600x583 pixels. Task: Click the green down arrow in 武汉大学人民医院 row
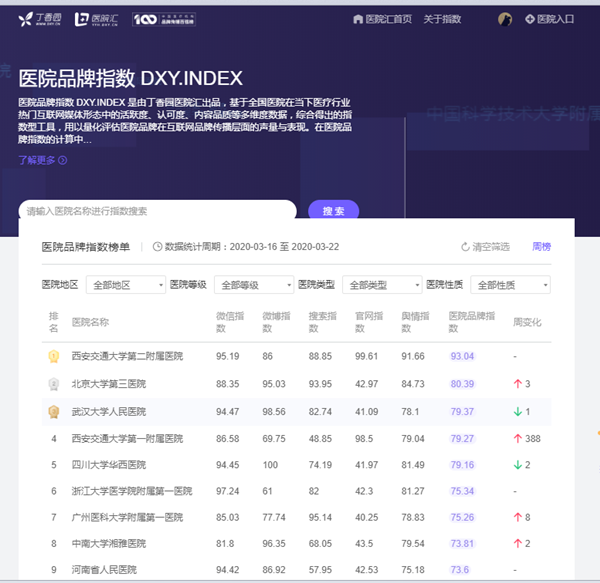coord(518,412)
